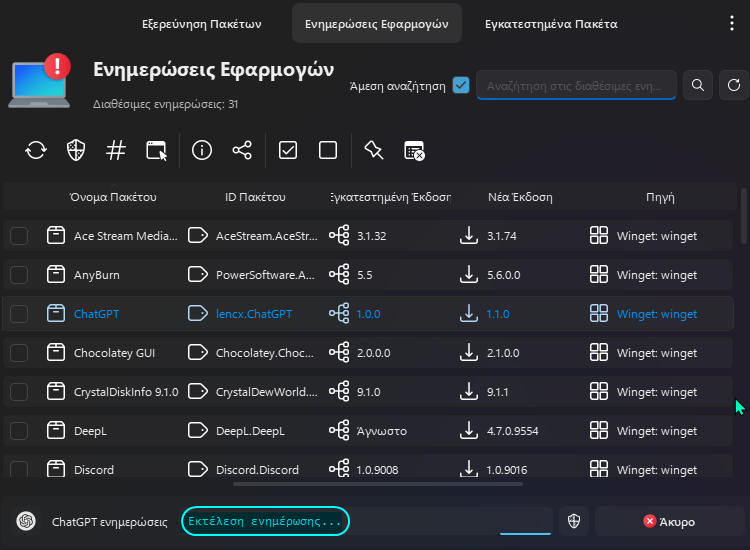Viewport: 750px width, 550px height.
Task: Click the update selected packages refresh icon
Action: coord(36,151)
